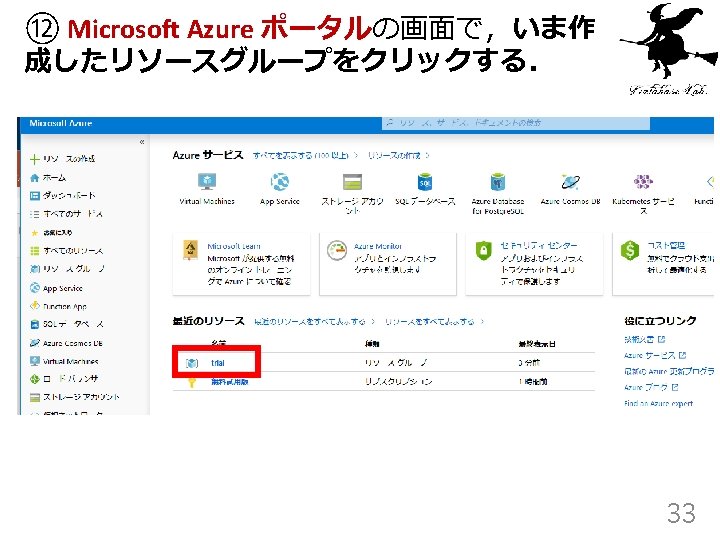720x540 pixels.
Task: Click the Home icon in the sidebar
Action: point(34,178)
